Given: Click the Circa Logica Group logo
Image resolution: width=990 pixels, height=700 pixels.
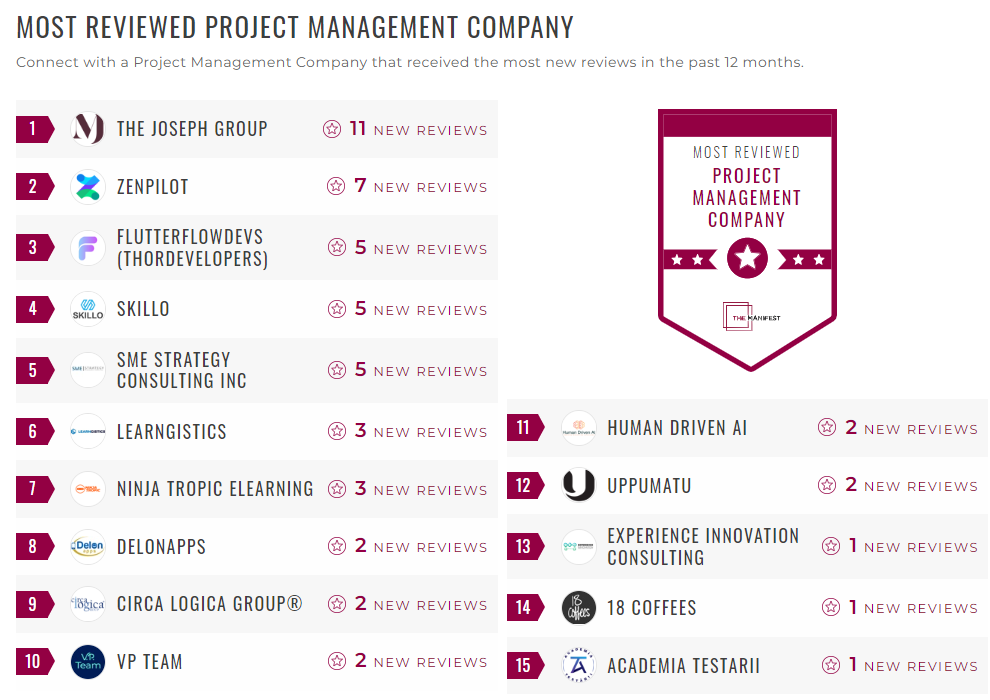Looking at the screenshot, I should 88,605.
